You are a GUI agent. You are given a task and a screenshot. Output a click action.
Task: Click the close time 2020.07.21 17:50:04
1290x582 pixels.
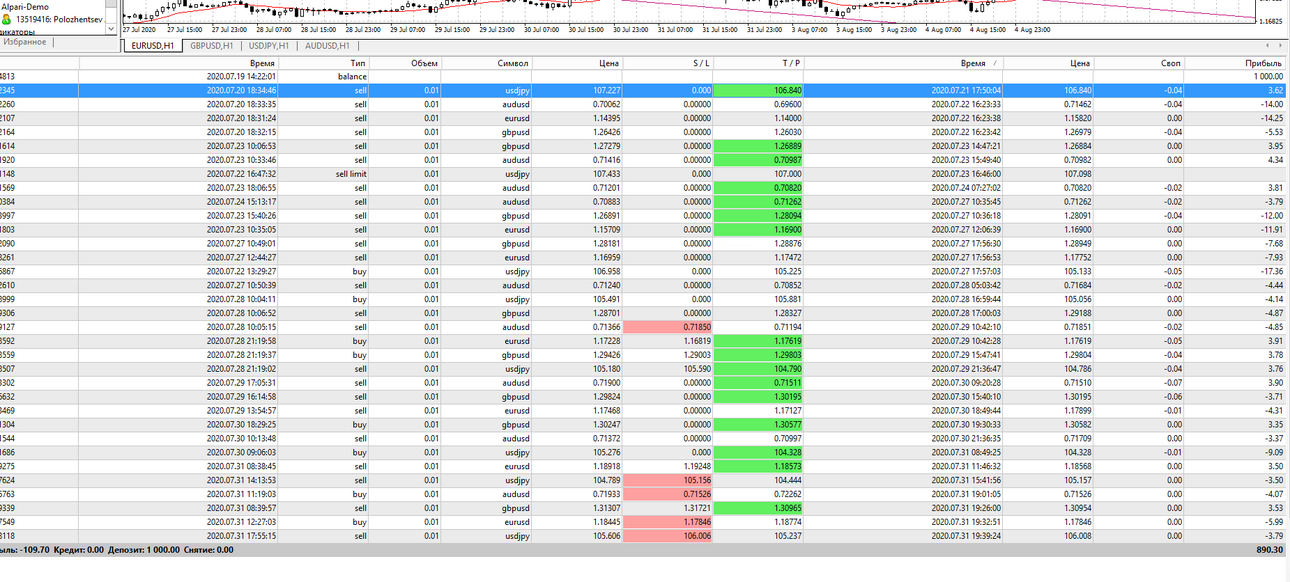(x=965, y=90)
